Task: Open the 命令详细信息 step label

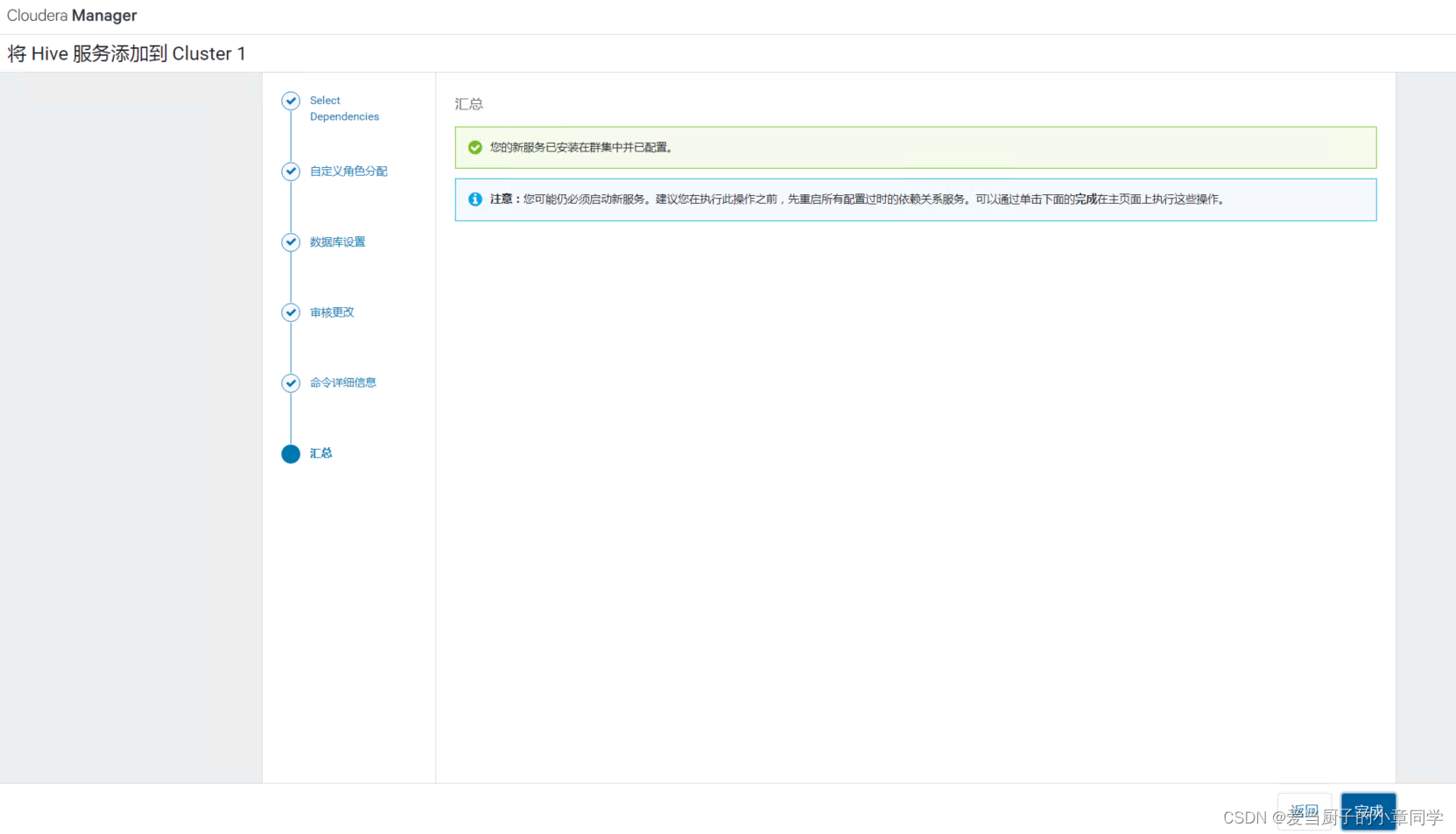Action: pos(343,382)
